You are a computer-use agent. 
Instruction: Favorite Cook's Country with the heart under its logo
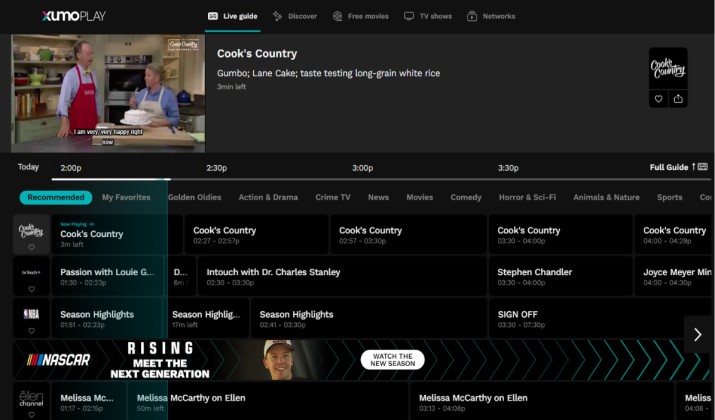(658, 99)
